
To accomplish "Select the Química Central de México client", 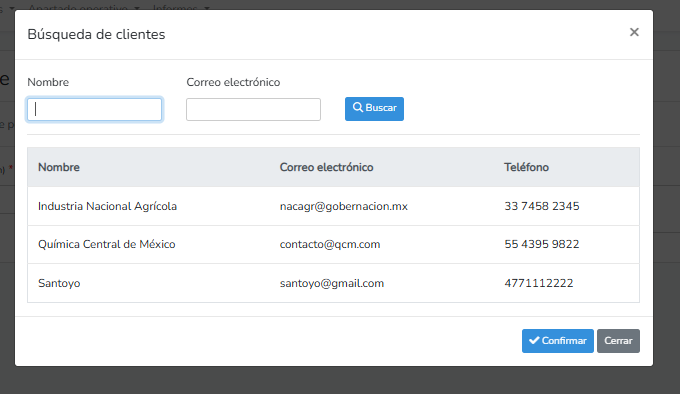I will [x=107, y=244].
